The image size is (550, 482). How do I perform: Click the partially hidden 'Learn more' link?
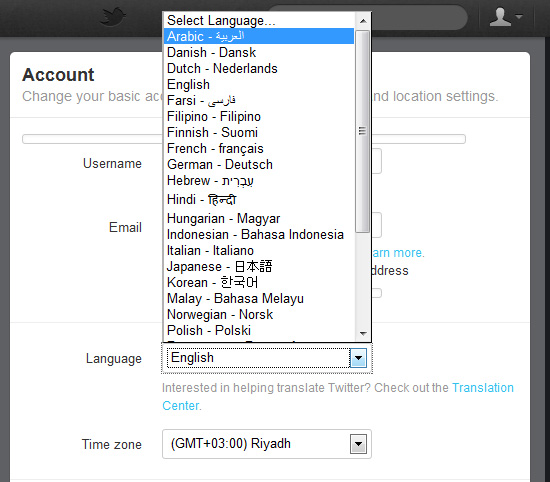coord(398,253)
